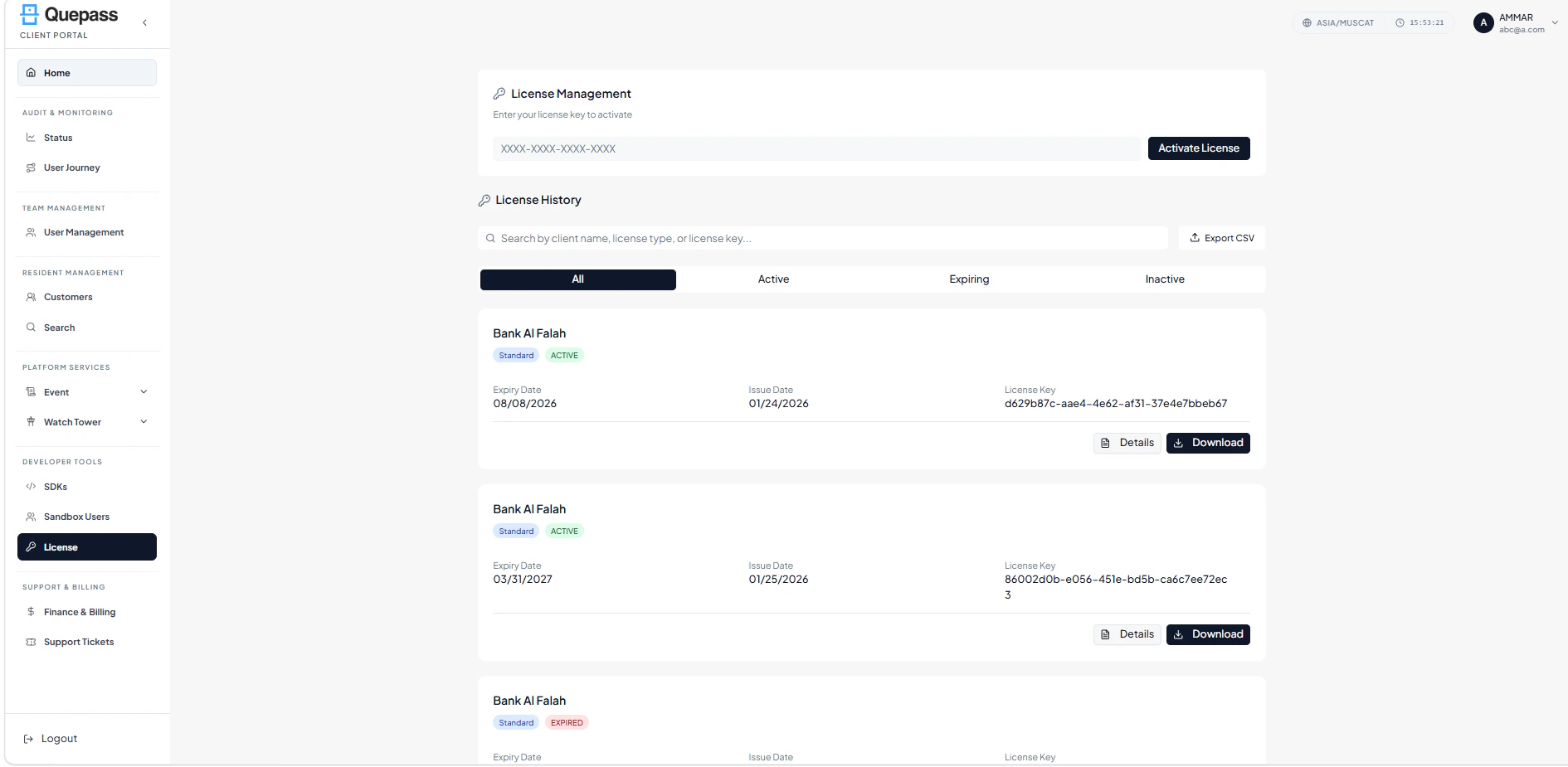Switch to the Active licenses tab

point(773,279)
